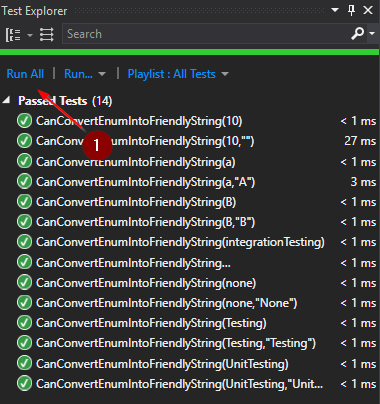Viewport: 380px width, 404px height.
Task: Select test CanConvertEnumIntoFriendlyString(a)
Action: 136,162
